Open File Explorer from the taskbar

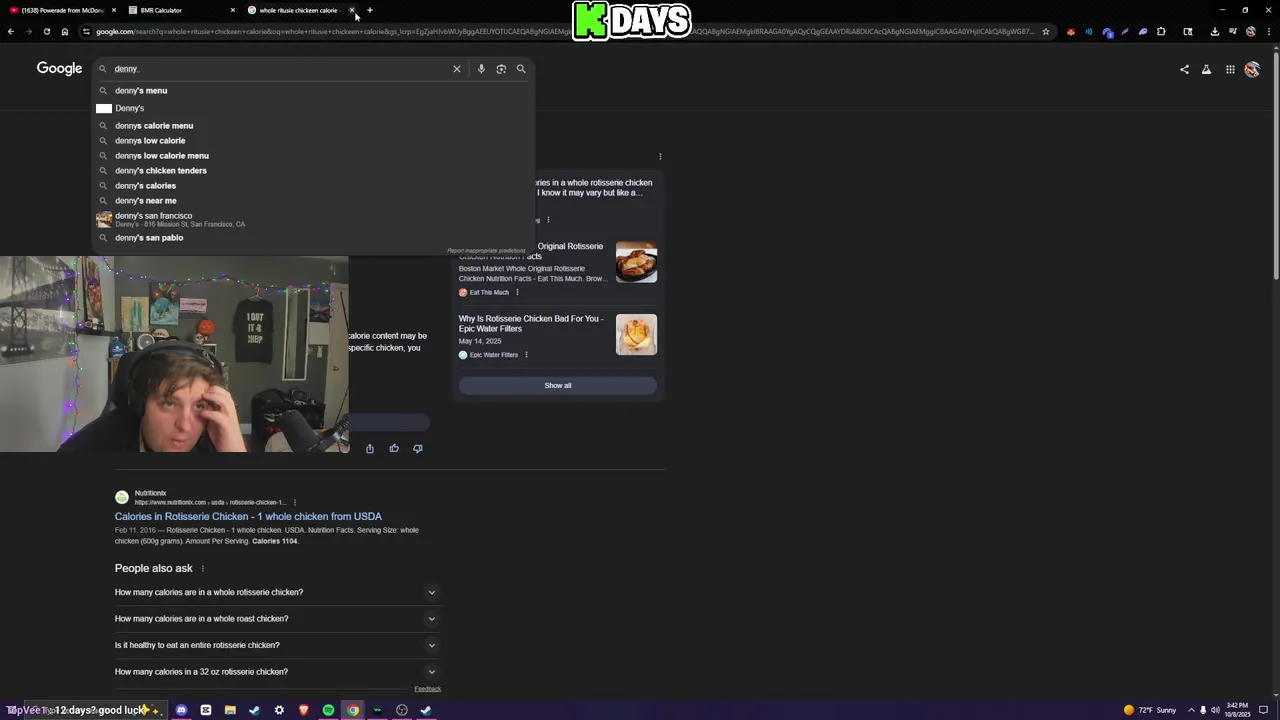[x=230, y=710]
